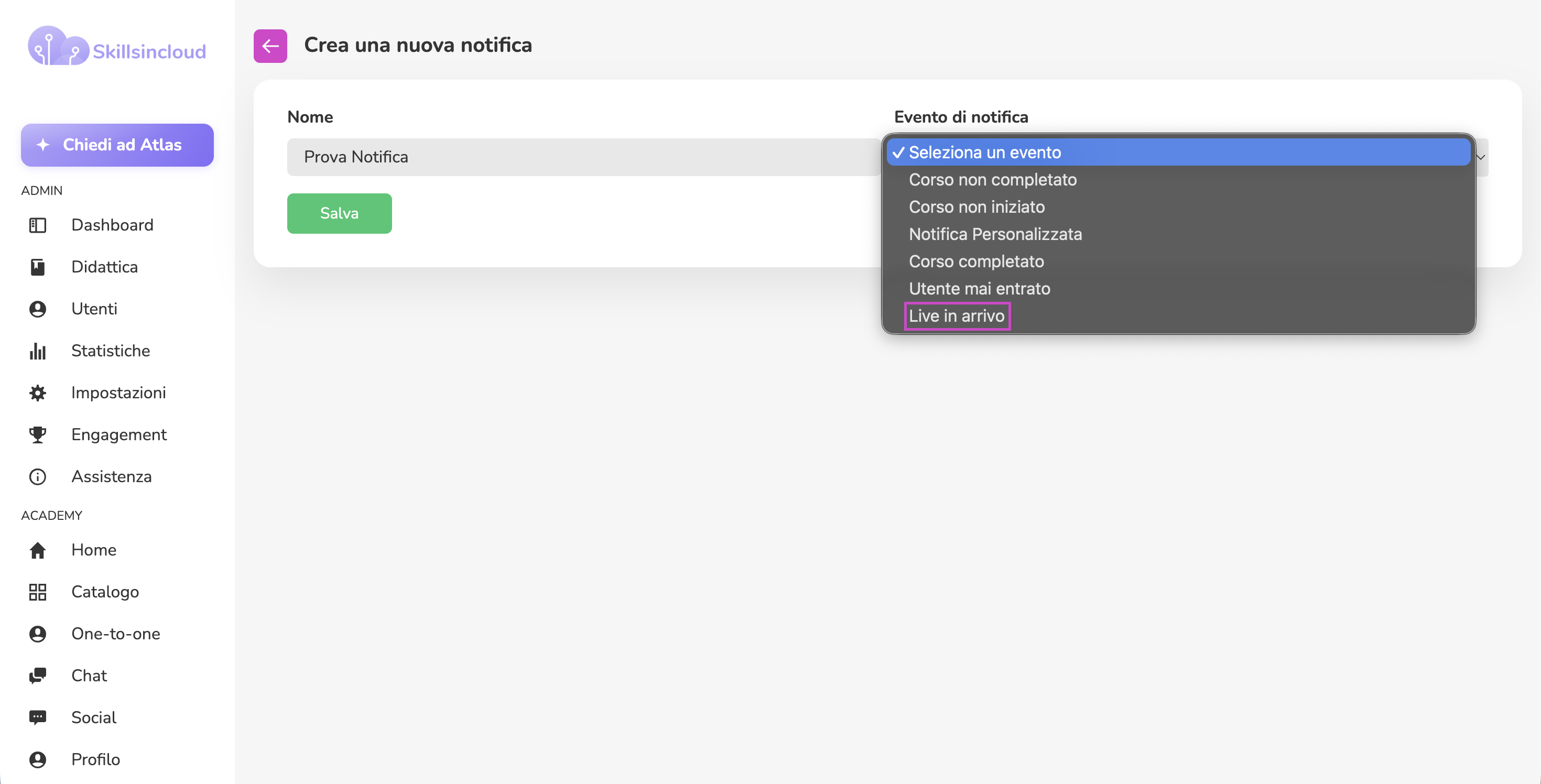
Task: Click the One-to-one person icon
Action: pyautogui.click(x=38, y=634)
